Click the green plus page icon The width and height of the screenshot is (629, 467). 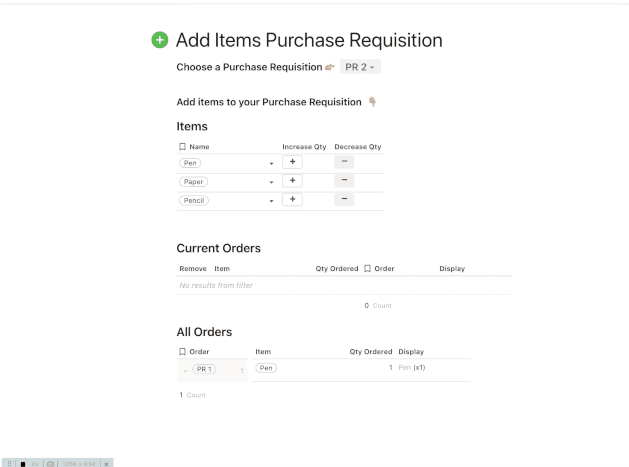pyautogui.click(x=159, y=41)
